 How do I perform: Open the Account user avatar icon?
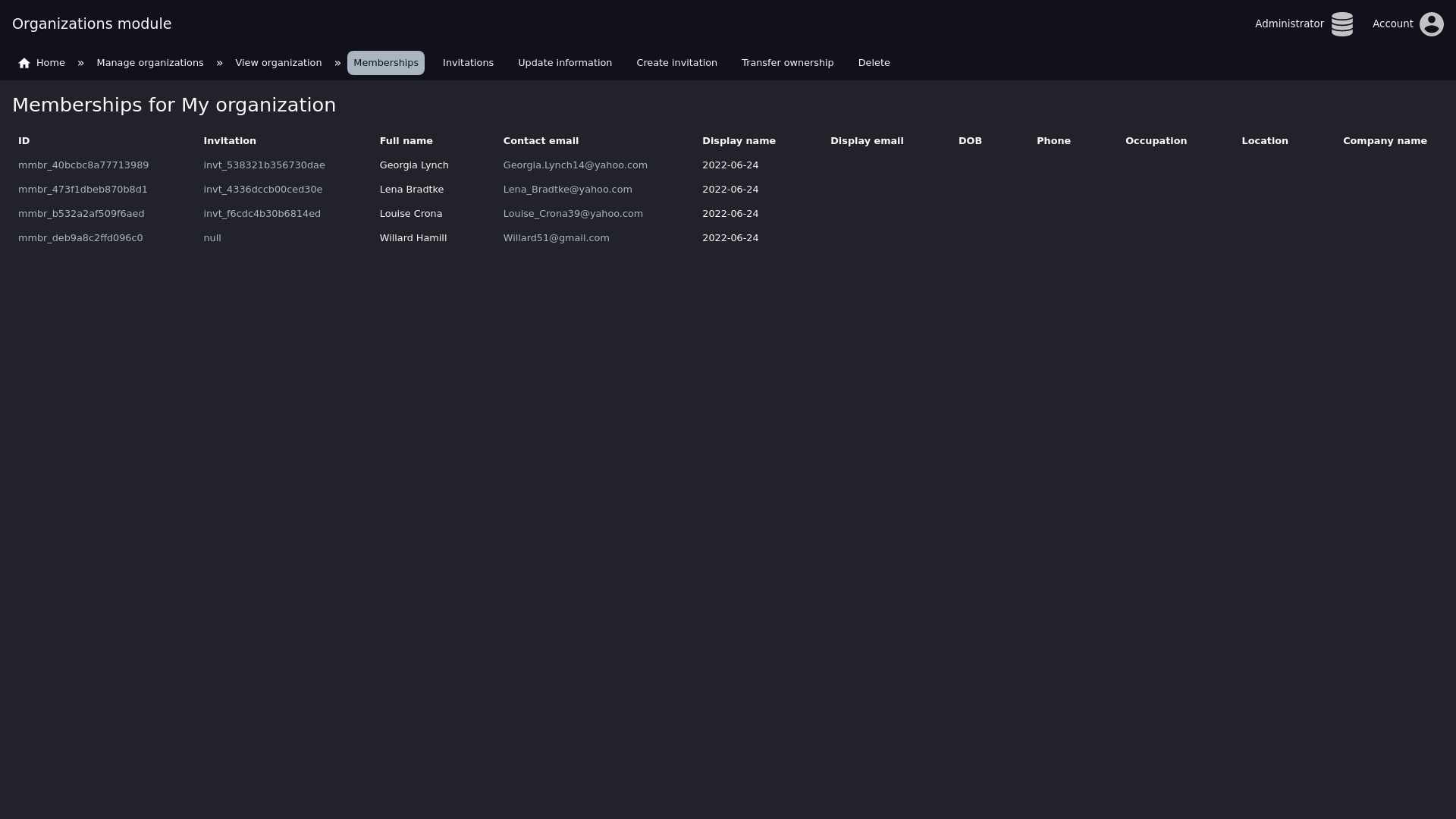click(1431, 24)
